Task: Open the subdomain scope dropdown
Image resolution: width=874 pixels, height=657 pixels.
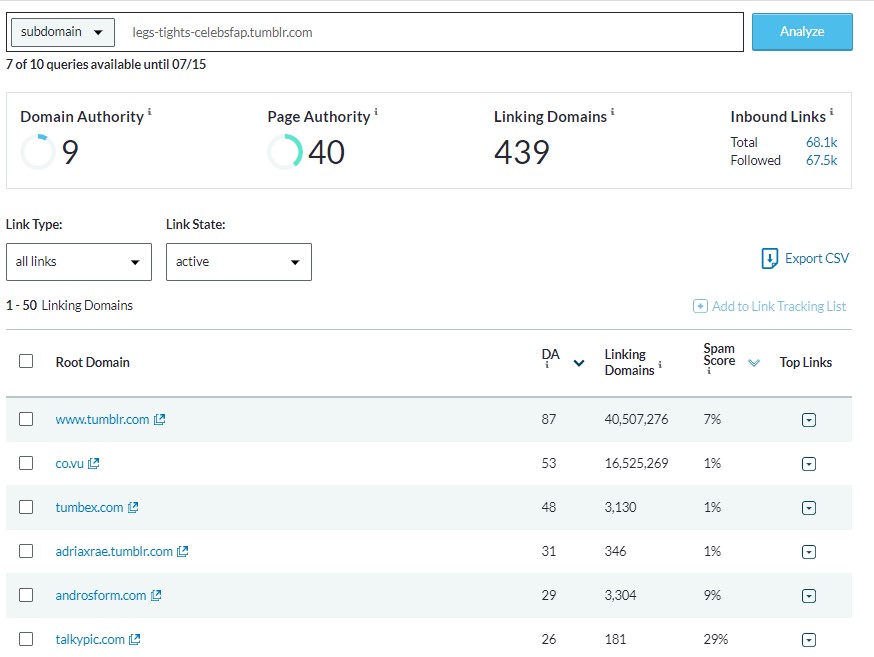Action: pyautogui.click(x=63, y=32)
